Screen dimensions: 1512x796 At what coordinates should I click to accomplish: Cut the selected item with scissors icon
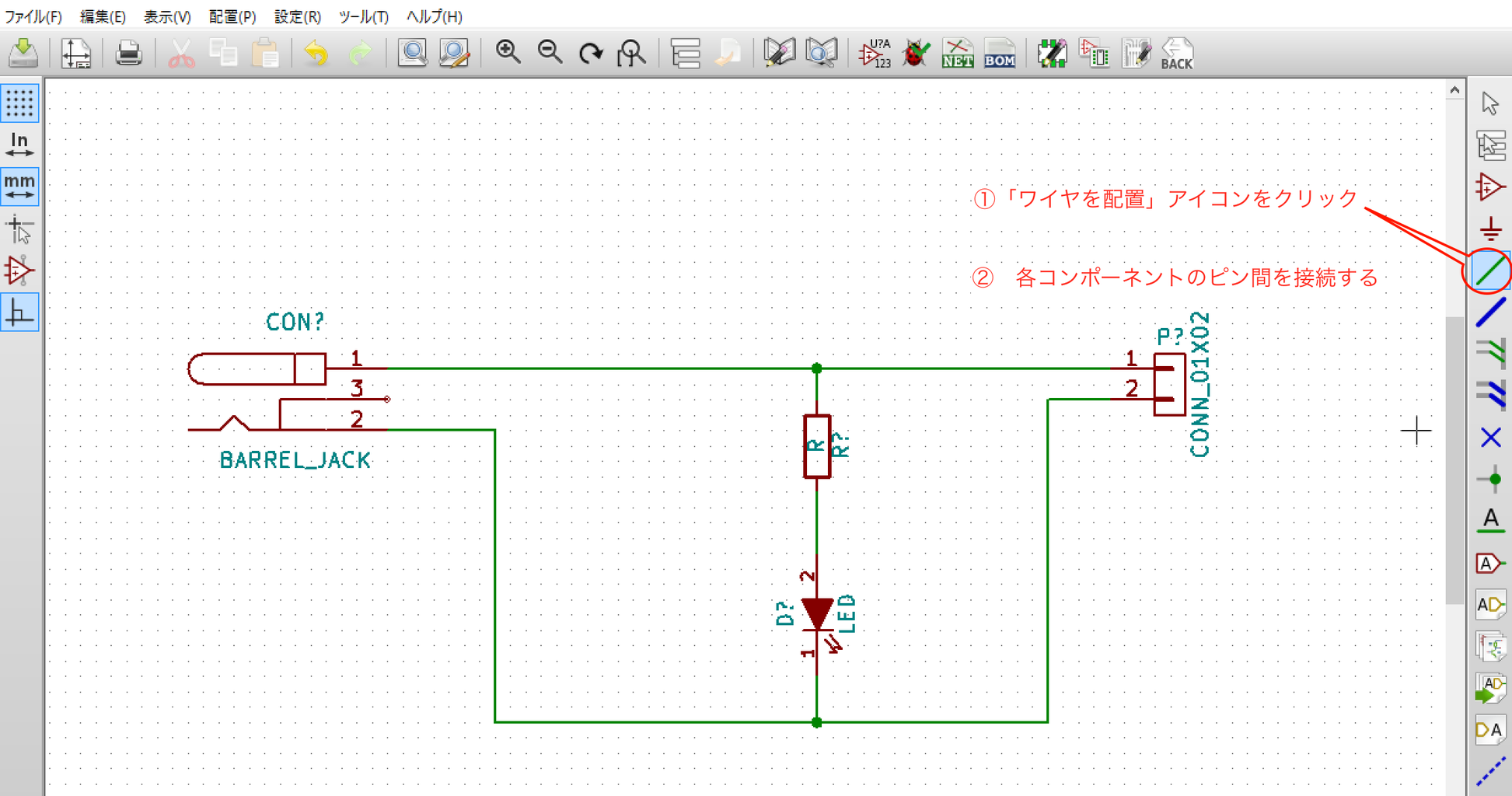pyautogui.click(x=181, y=53)
